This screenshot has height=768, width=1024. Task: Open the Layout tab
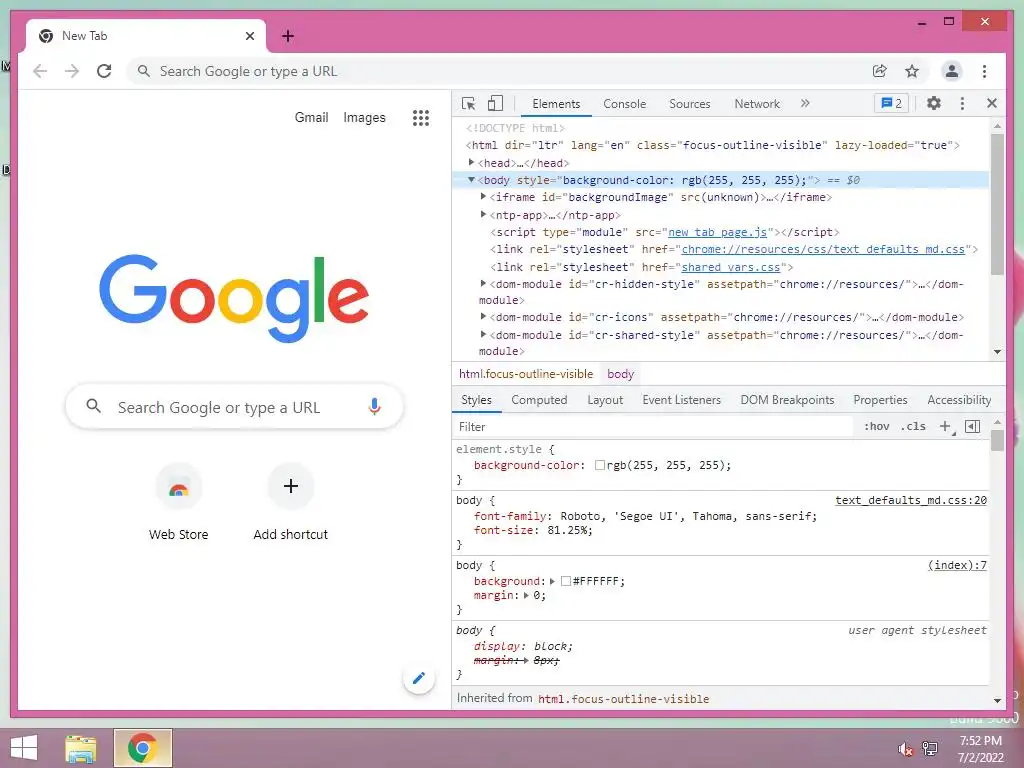(x=605, y=400)
